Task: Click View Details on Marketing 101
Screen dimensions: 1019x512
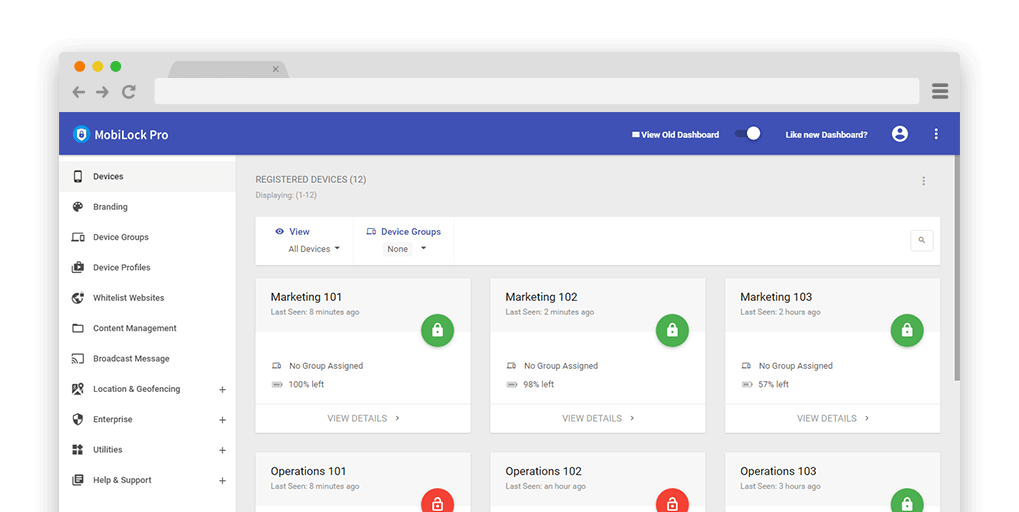Action: point(363,418)
